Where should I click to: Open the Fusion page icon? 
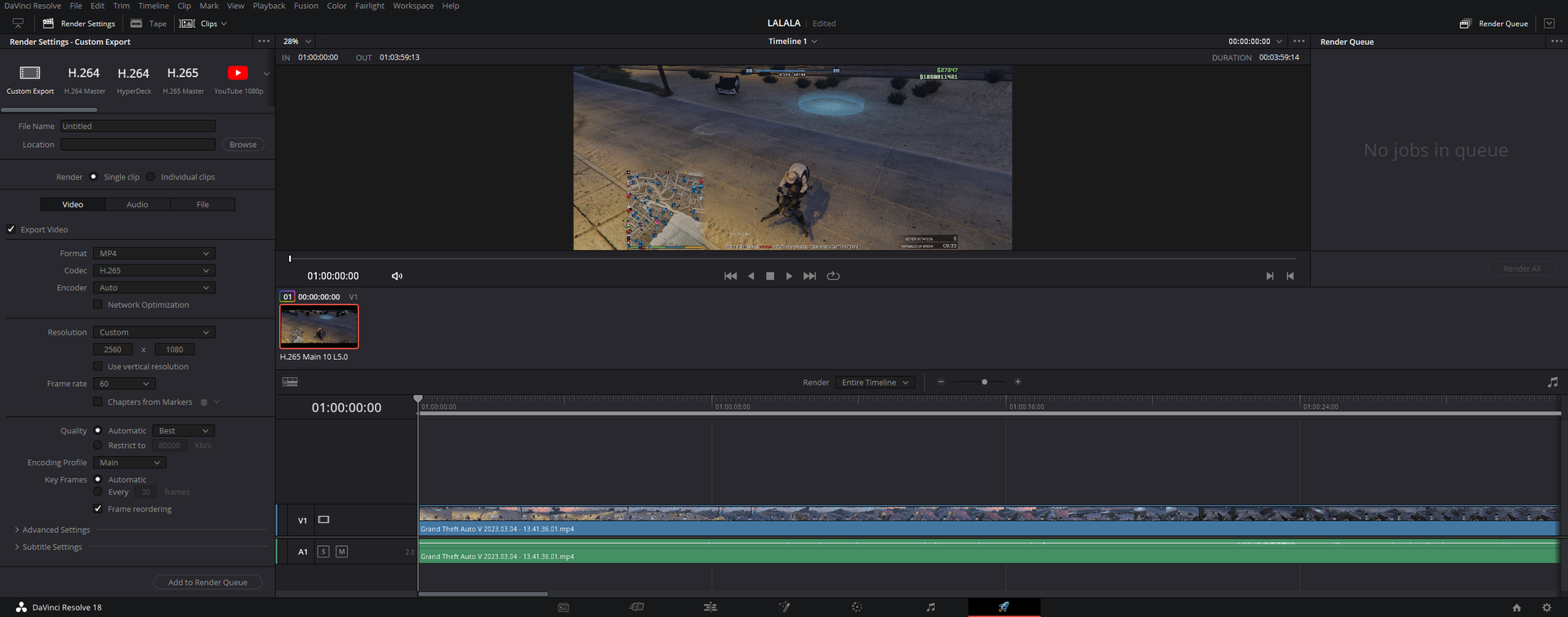click(x=784, y=607)
